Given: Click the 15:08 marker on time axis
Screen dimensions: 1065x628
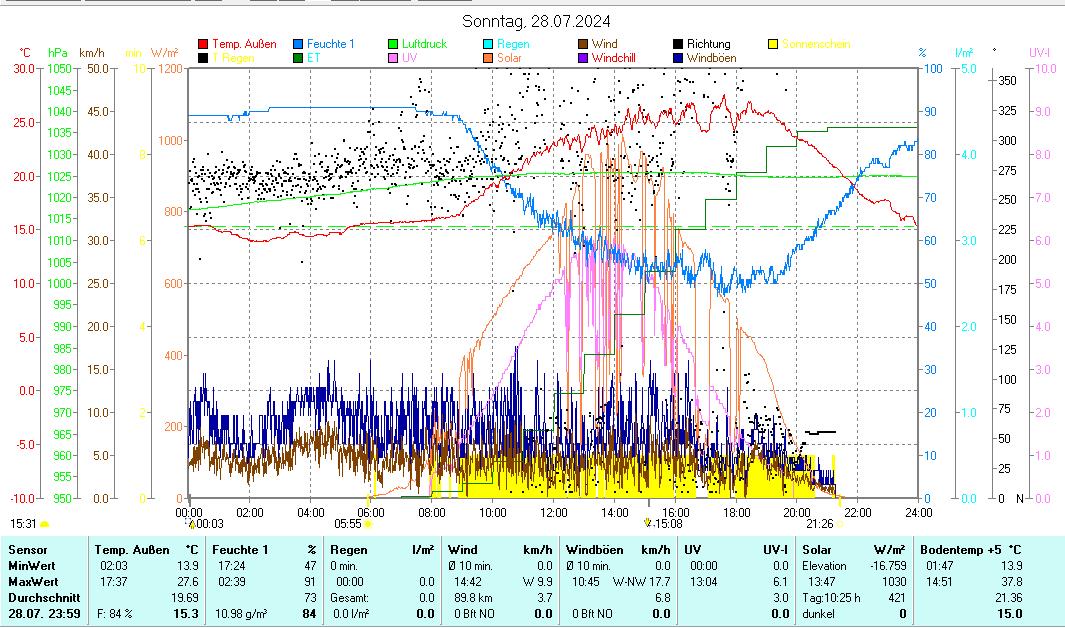Looking at the screenshot, I should point(664,523).
